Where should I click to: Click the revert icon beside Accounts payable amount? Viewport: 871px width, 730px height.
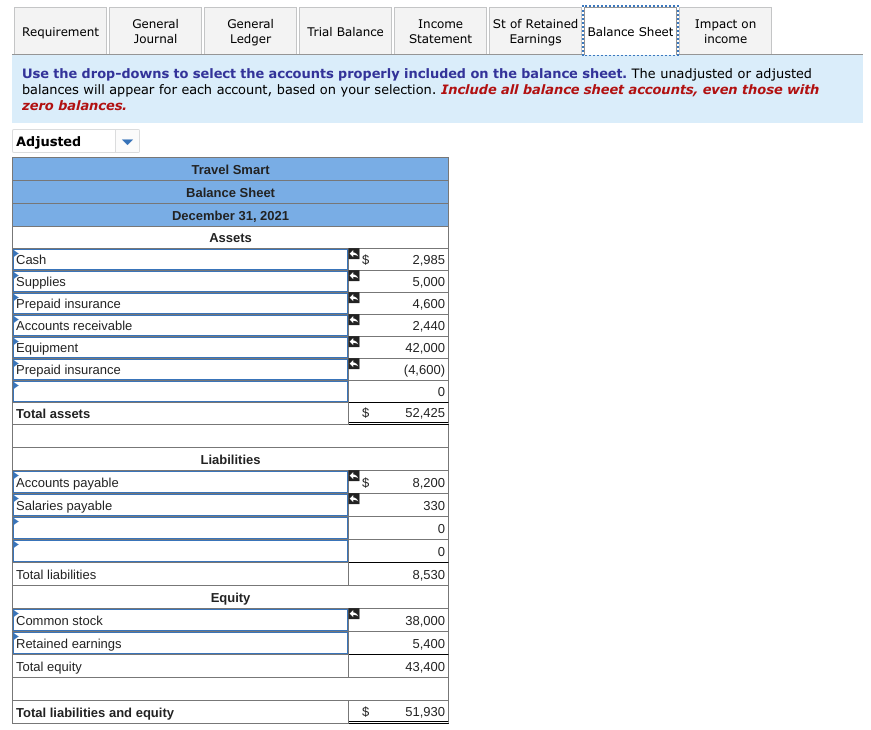click(x=352, y=478)
